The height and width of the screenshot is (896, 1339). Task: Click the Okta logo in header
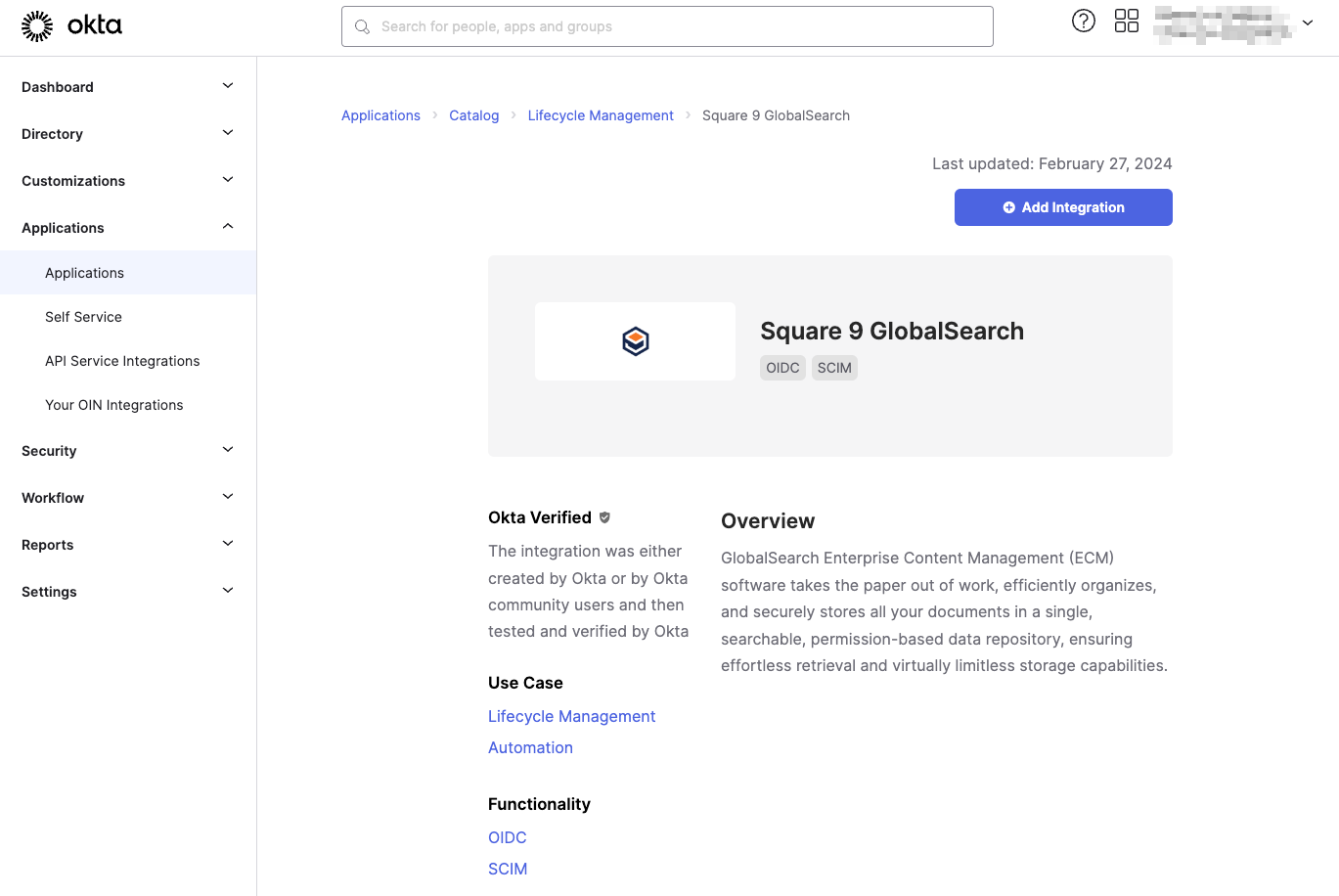tap(71, 26)
